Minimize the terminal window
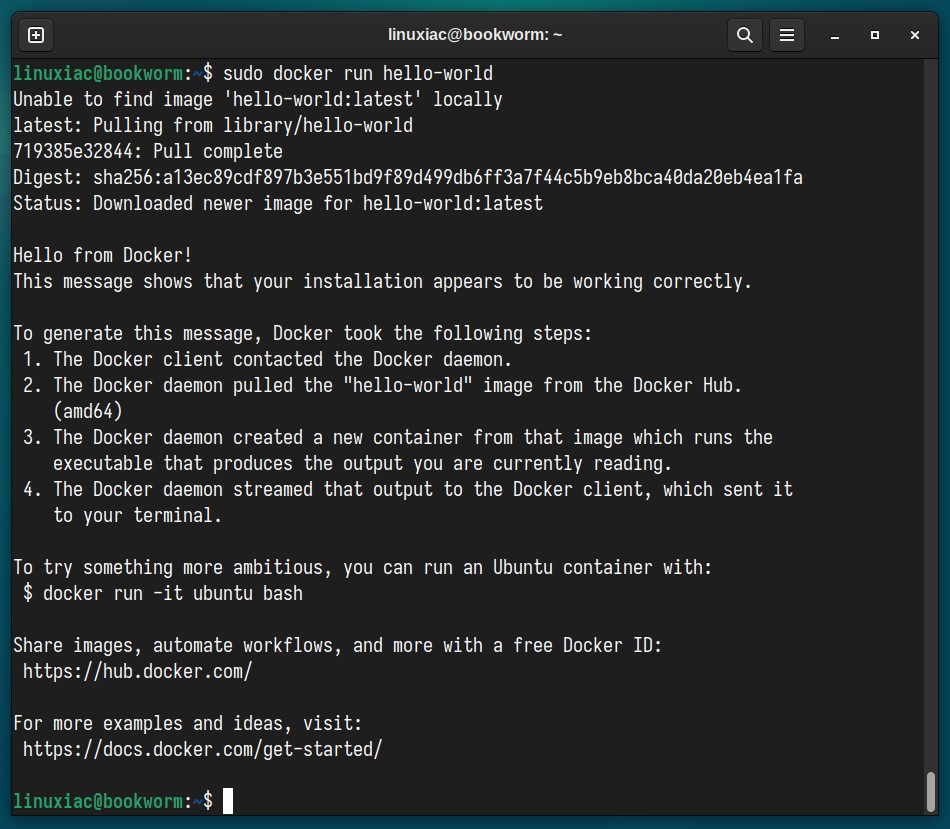Screen dimensions: 950x829 (835, 36)
